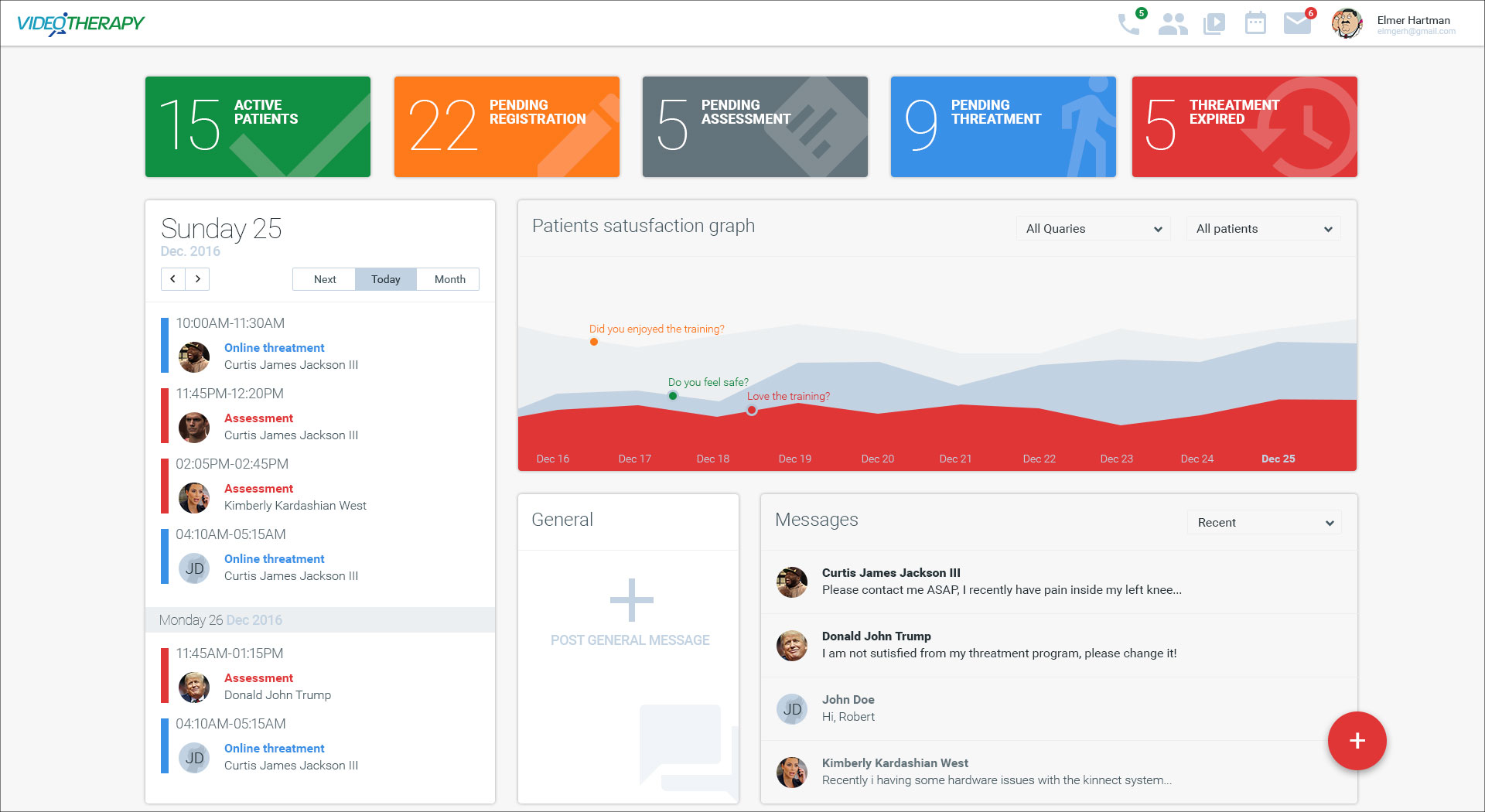Open the calendar icon in header
The width and height of the screenshot is (1485, 812).
[1255, 24]
